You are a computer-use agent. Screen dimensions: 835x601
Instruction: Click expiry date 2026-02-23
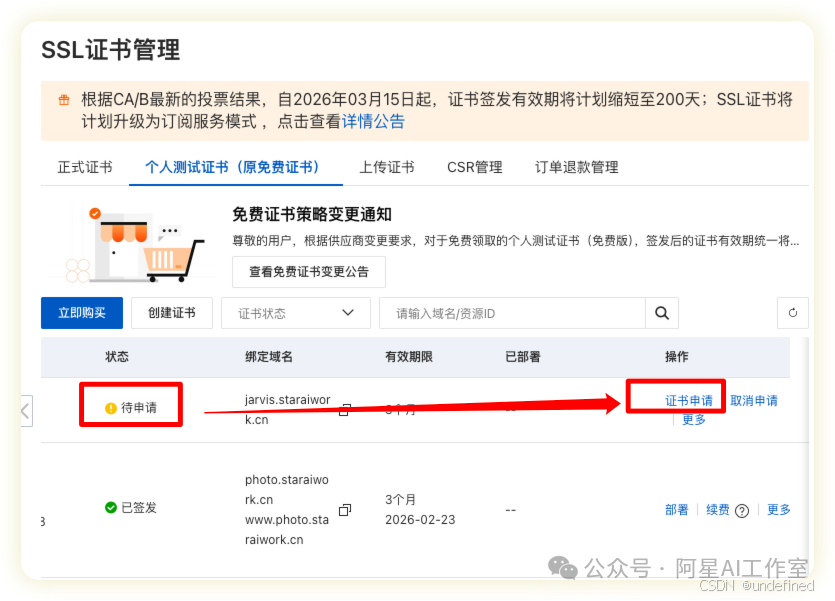coord(420,520)
